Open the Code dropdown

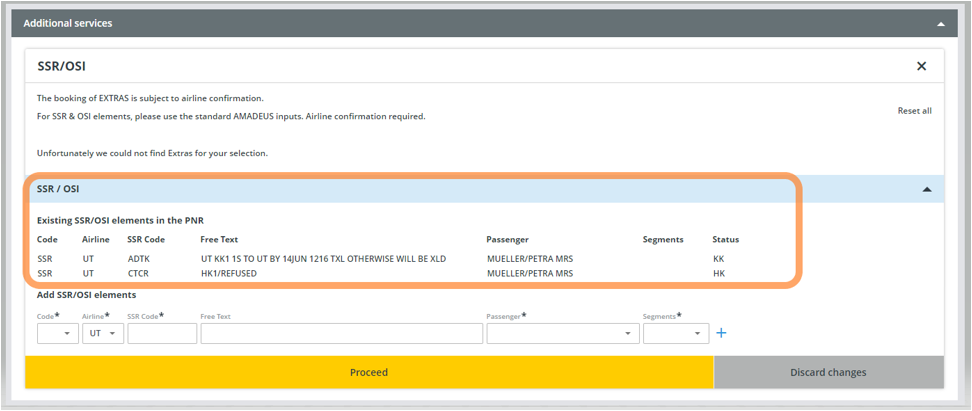point(57,334)
